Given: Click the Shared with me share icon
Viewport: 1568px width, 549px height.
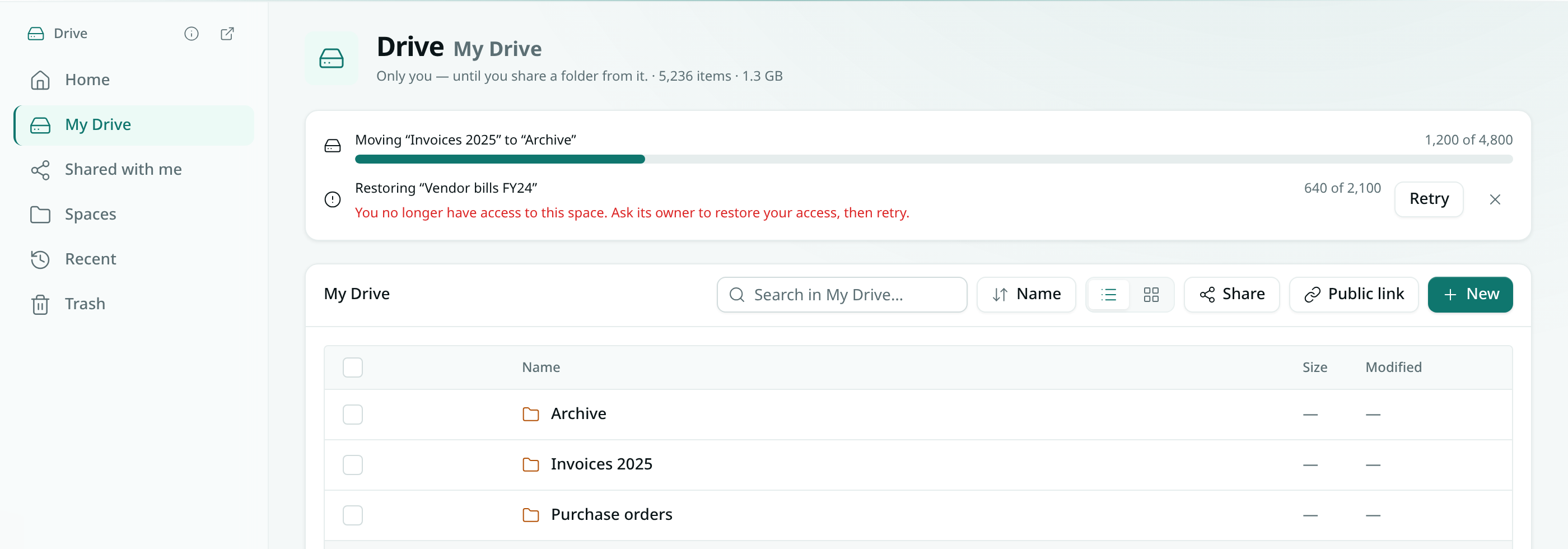Looking at the screenshot, I should click(40, 170).
